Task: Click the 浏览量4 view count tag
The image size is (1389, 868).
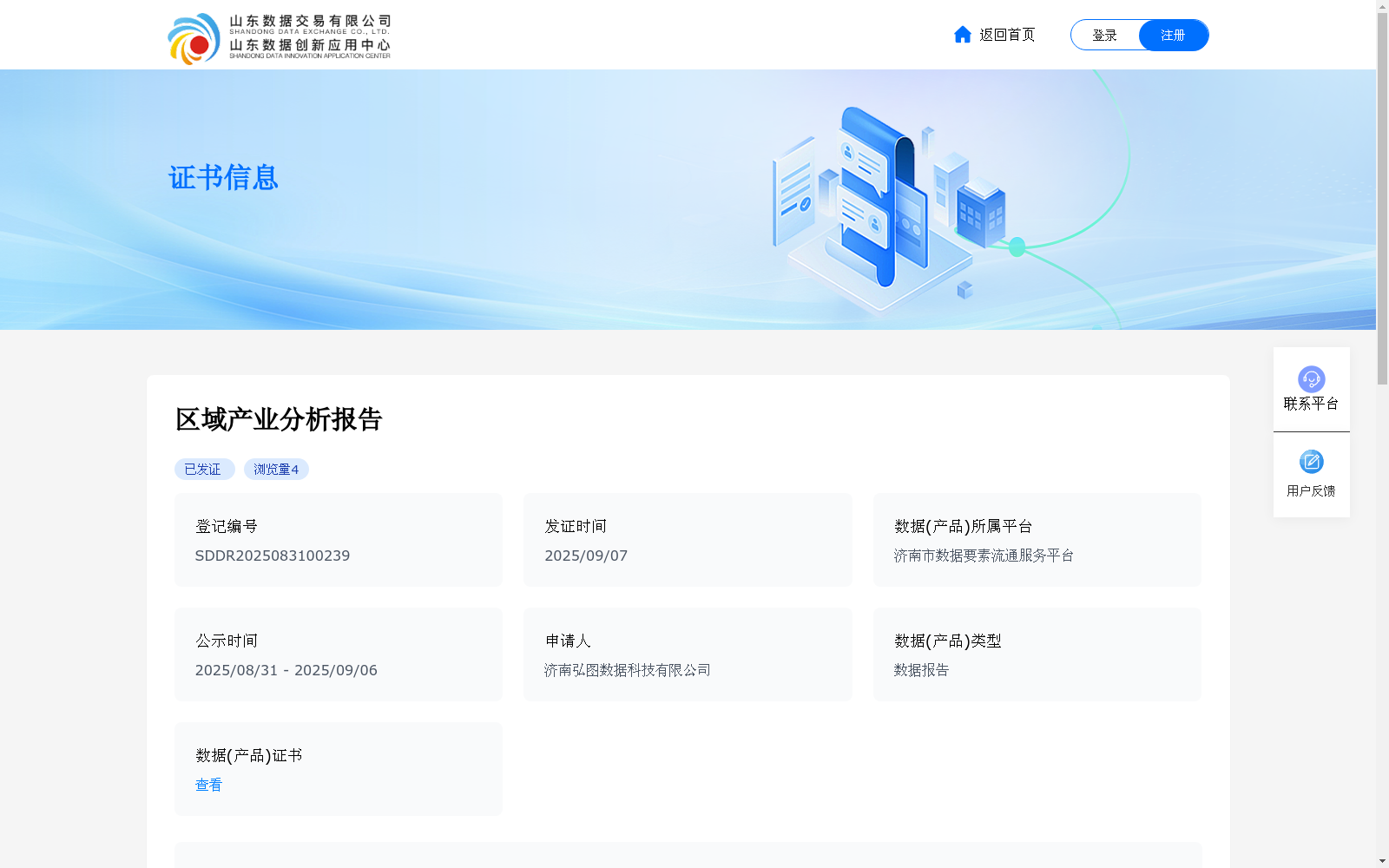Action: (276, 470)
